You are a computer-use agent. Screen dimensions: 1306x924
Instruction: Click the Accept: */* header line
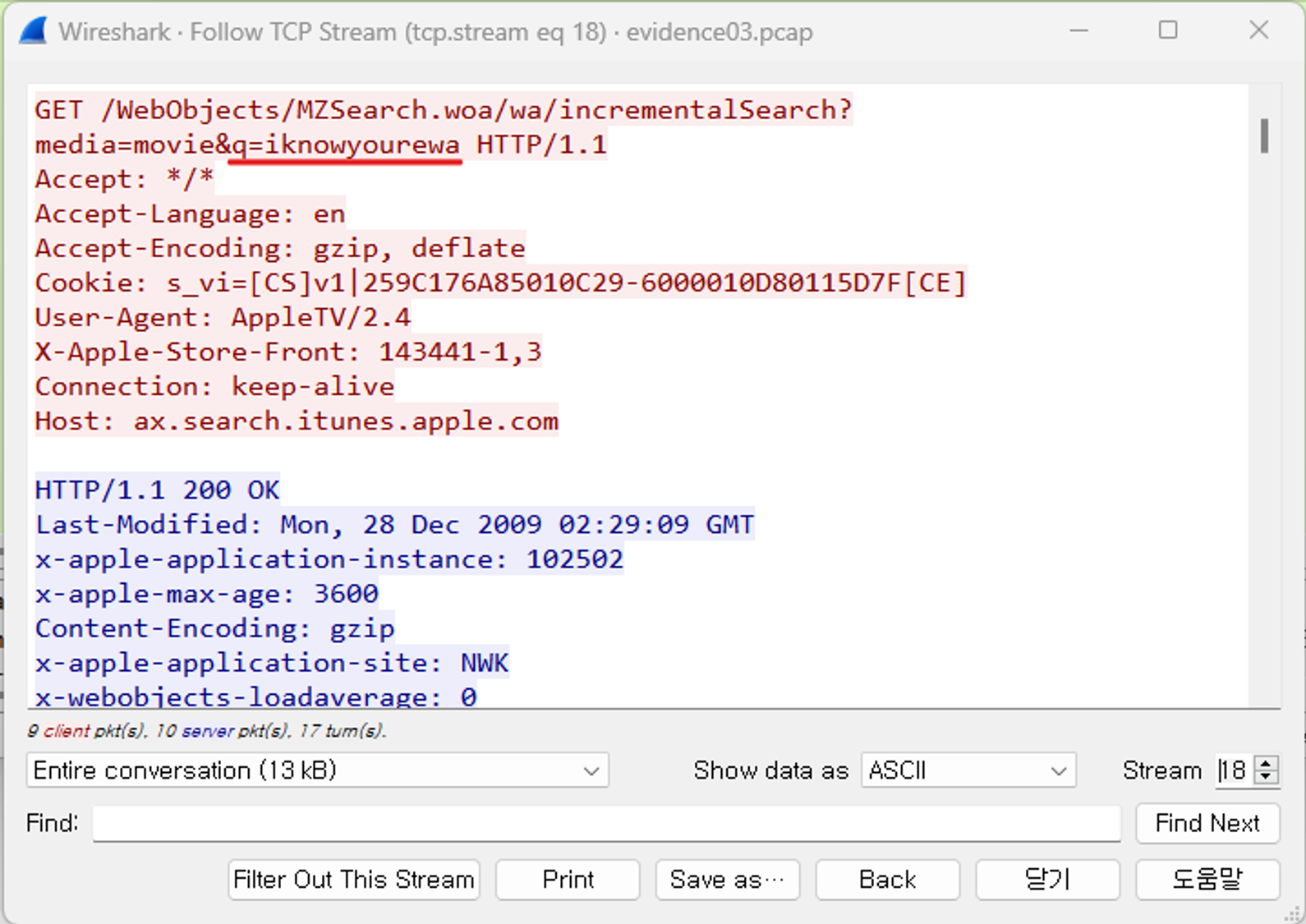[124, 179]
